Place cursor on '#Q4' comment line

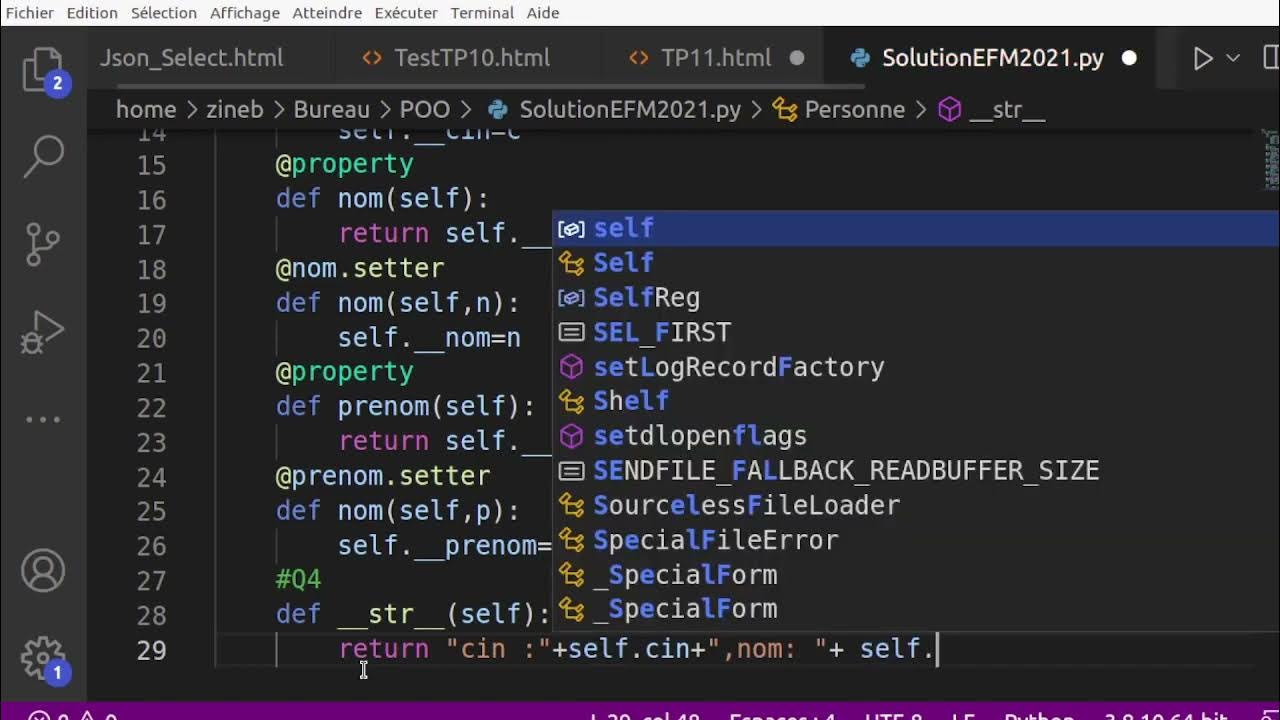298,579
